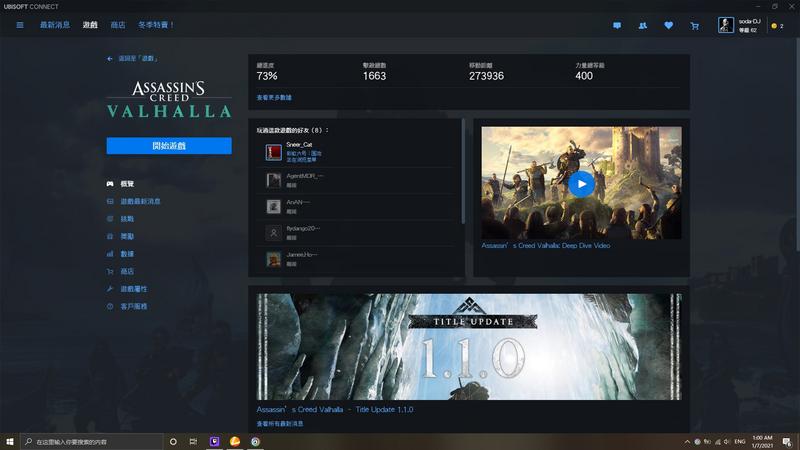Click the 73% progress value
This screenshot has height=450, width=800.
267,76
